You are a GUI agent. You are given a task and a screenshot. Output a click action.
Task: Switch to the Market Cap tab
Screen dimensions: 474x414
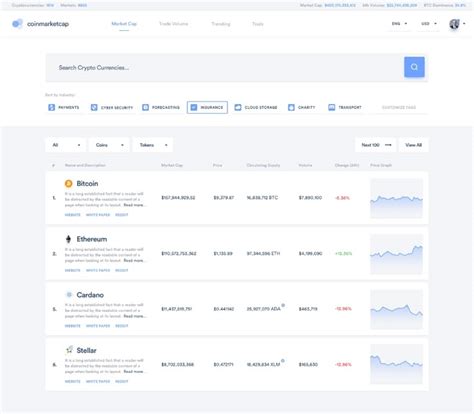click(x=124, y=24)
